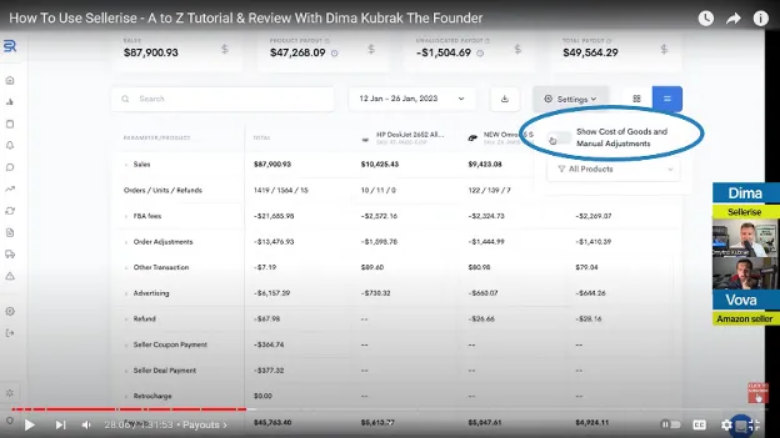This screenshot has height=438, width=780.
Task: Toggle YouTube autoplay switch
Action: coord(670,425)
